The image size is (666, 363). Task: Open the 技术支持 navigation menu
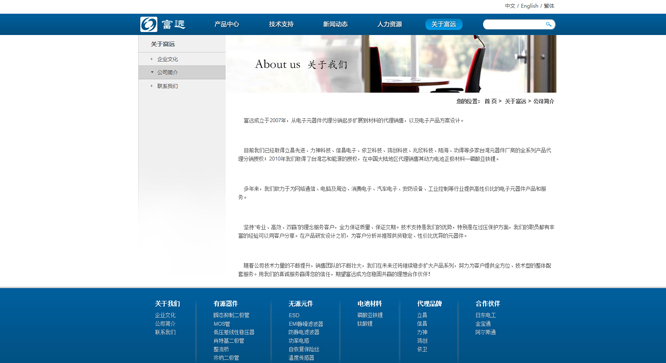281,24
